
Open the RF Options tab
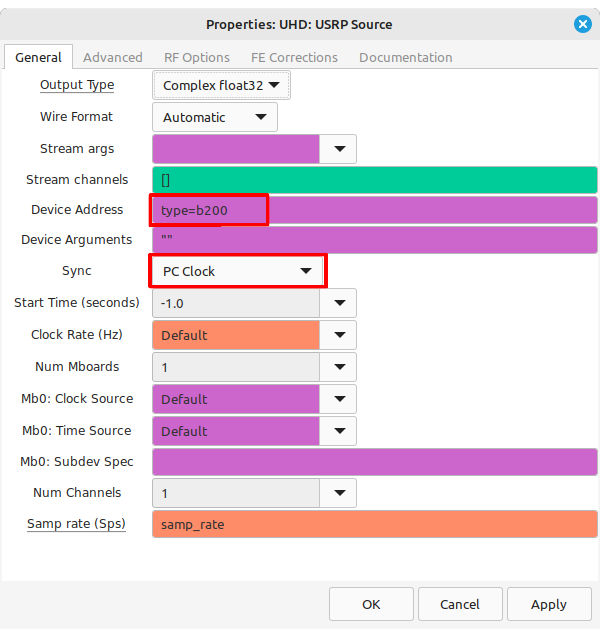(x=197, y=57)
